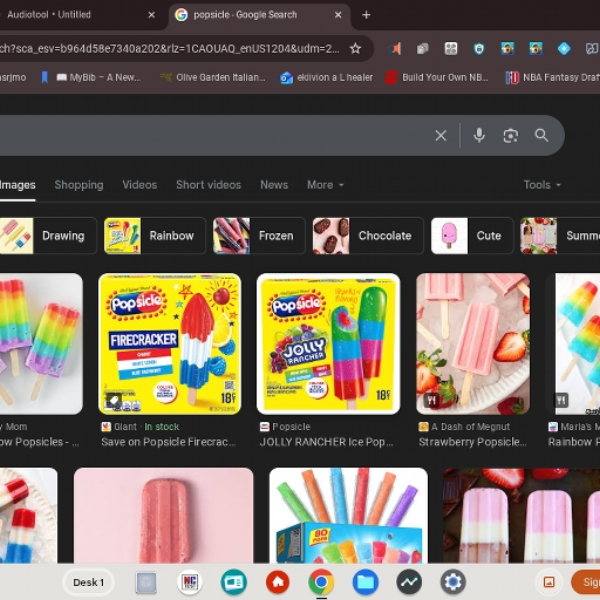Open the Popsicle Firecracker box image
Screen dimensions: 600x600
tap(170, 344)
